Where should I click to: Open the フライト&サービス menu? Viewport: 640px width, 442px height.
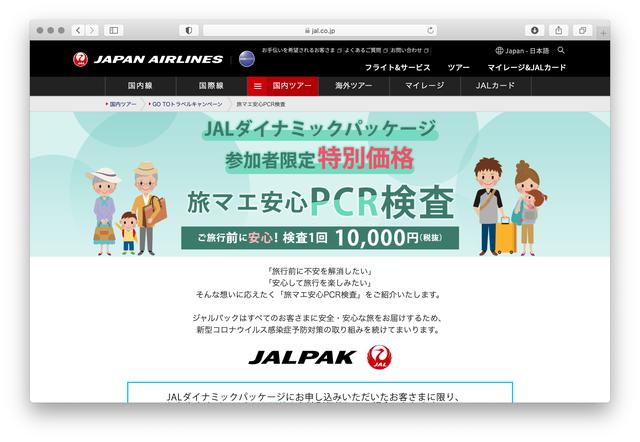tap(397, 67)
